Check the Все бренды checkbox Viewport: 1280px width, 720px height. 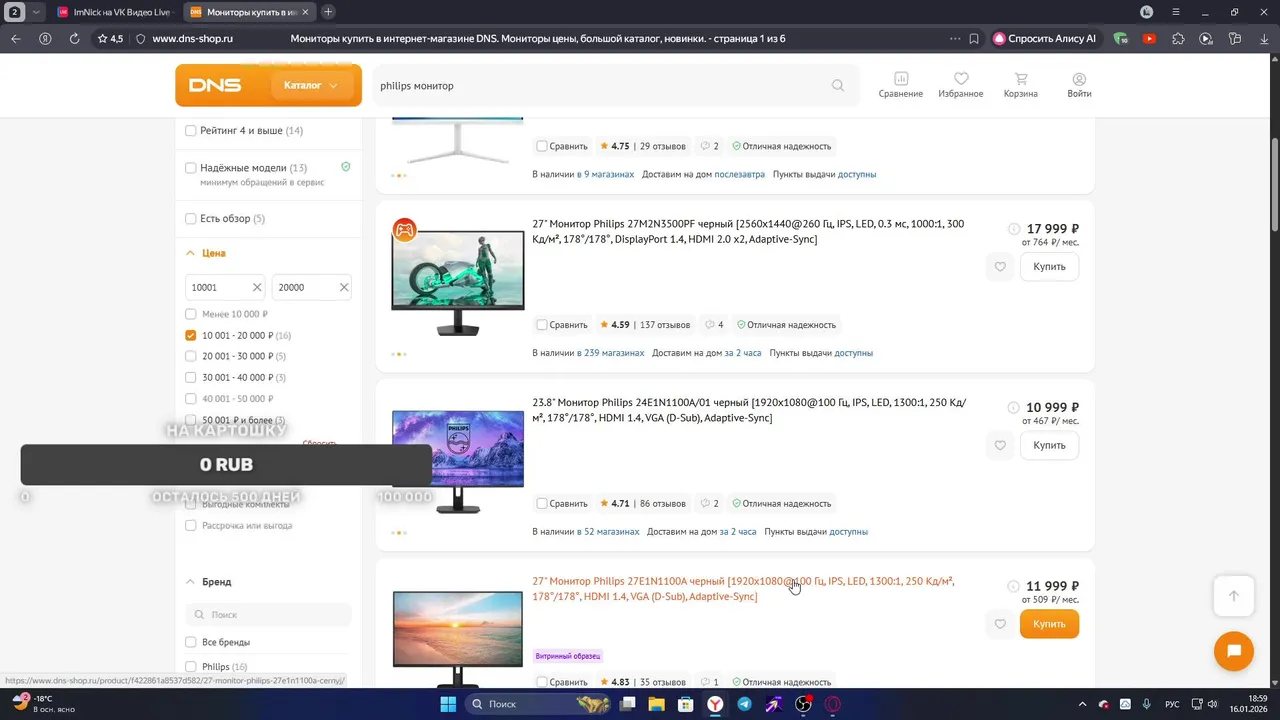(x=191, y=642)
